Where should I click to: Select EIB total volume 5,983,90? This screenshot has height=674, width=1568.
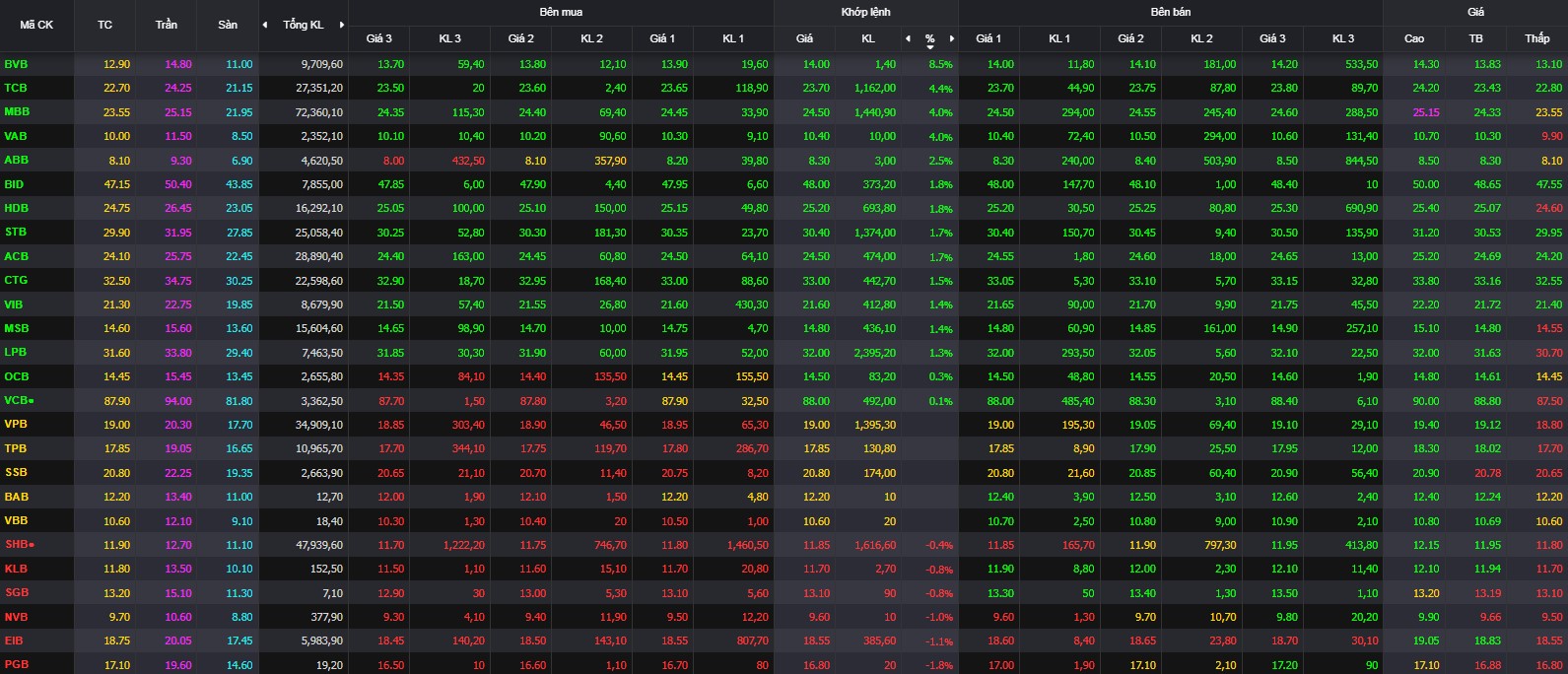coord(322,641)
